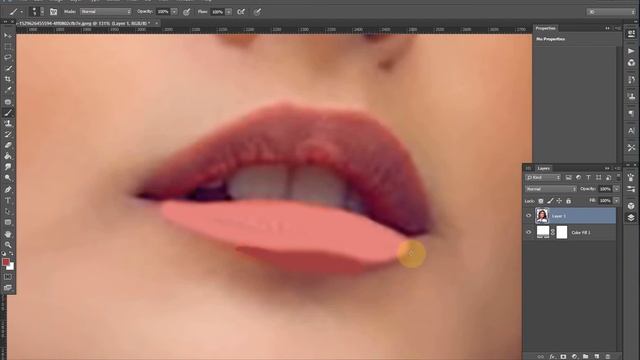
Task: Toggle the layer filter switch
Action: 618,177
